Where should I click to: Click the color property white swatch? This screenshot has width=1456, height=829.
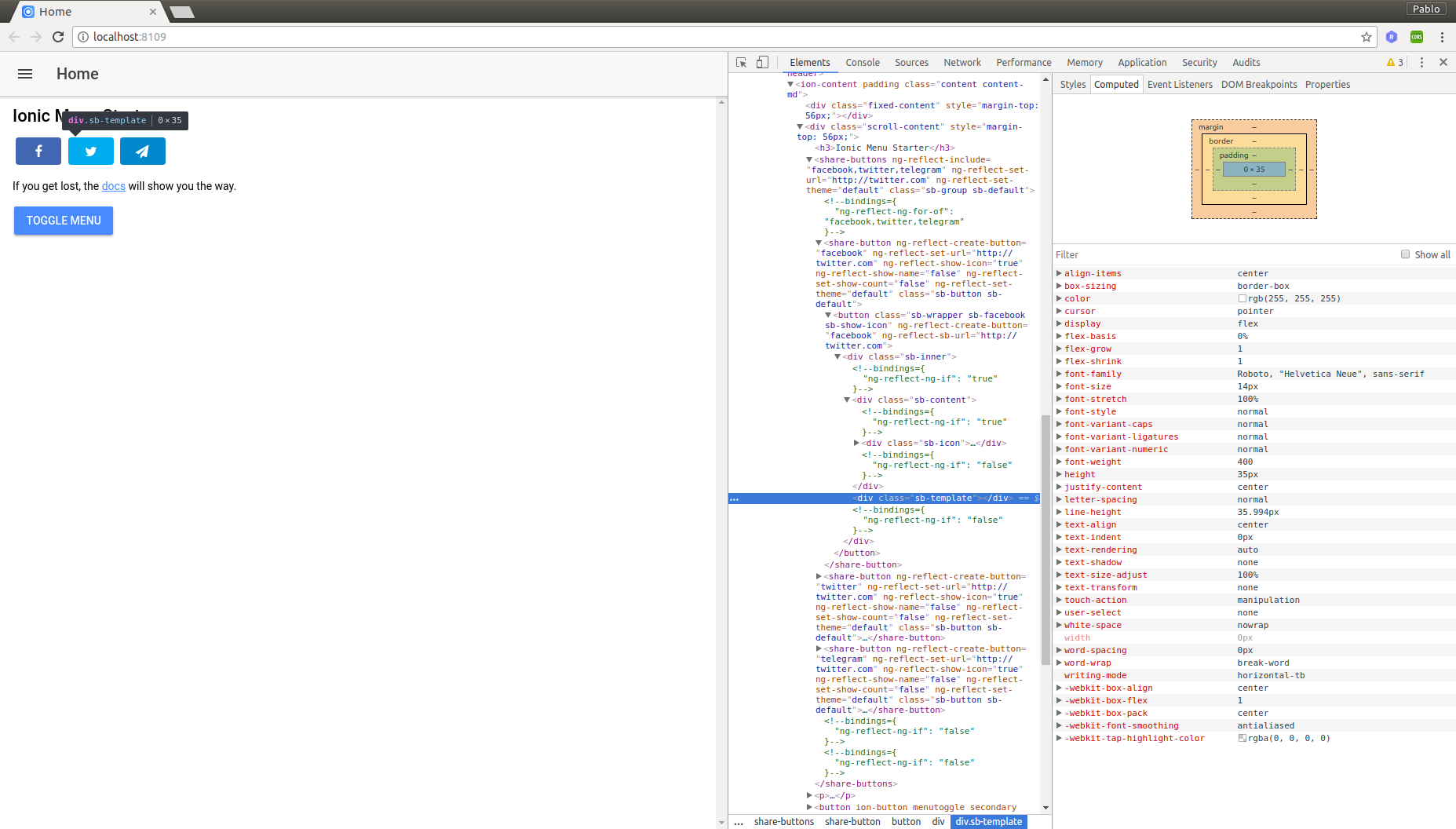1243,299
